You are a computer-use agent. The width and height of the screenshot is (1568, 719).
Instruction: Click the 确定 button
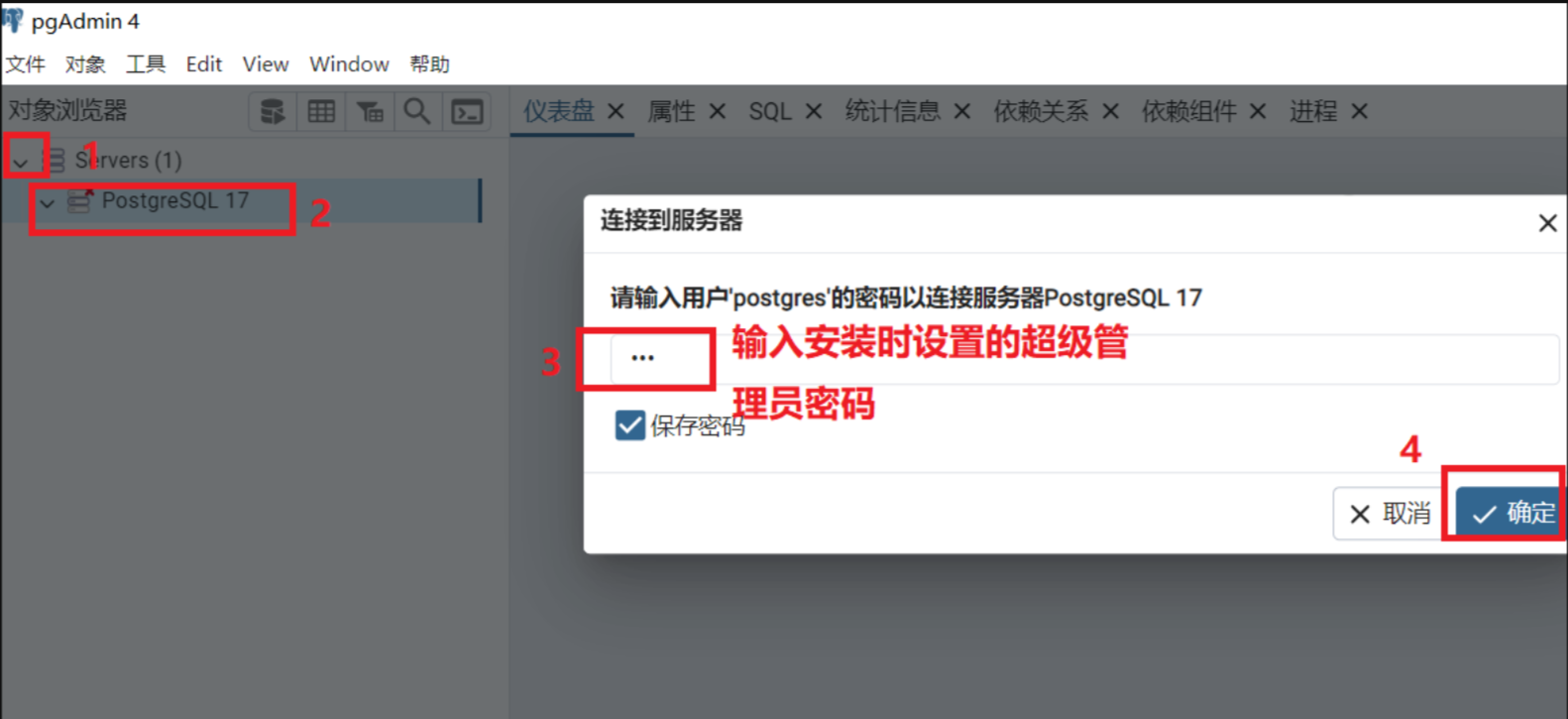[x=1512, y=513]
